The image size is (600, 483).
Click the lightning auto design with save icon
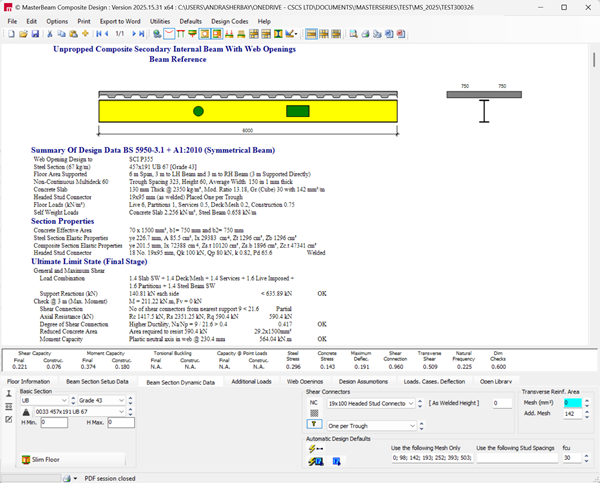pos(316,462)
